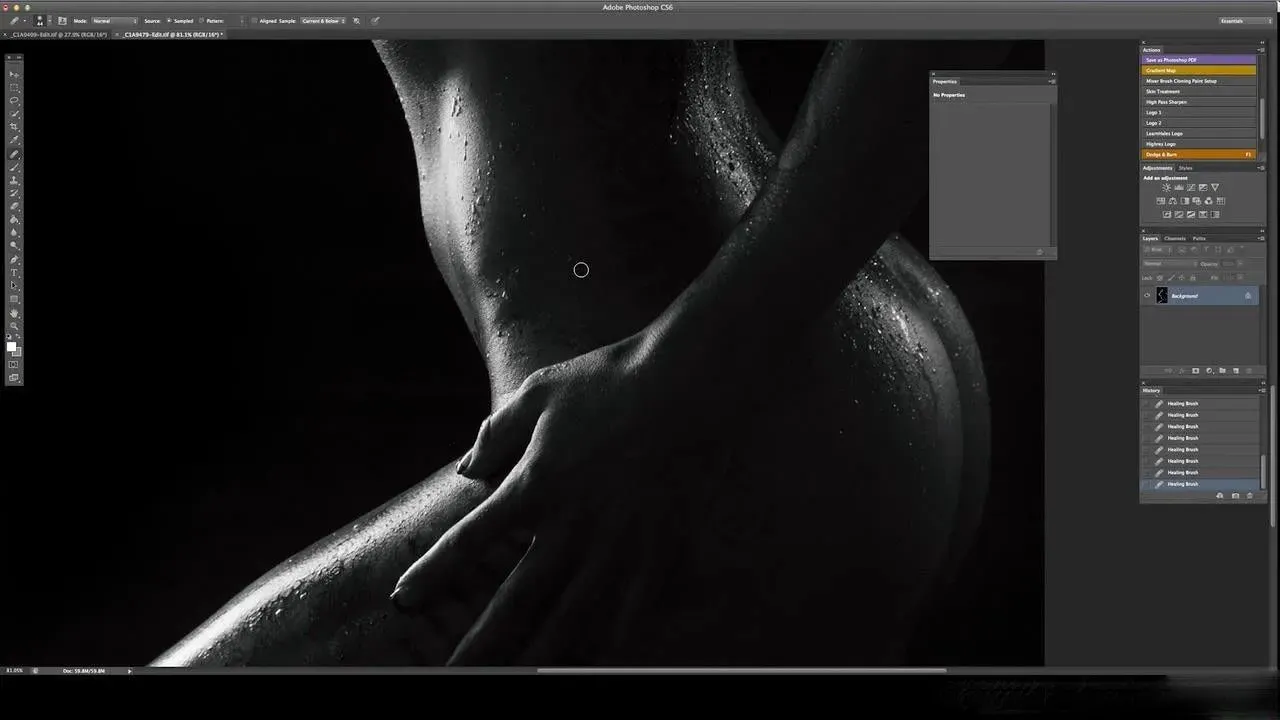
Task: Toggle the Aligned checkbox
Action: [x=254, y=21]
